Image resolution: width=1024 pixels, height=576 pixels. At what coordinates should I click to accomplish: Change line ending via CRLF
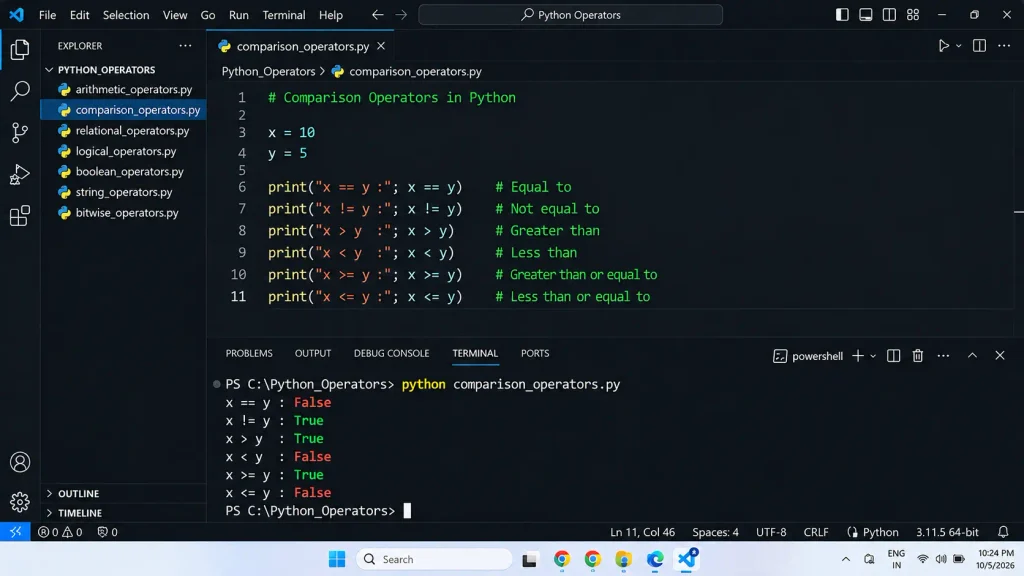[816, 532]
